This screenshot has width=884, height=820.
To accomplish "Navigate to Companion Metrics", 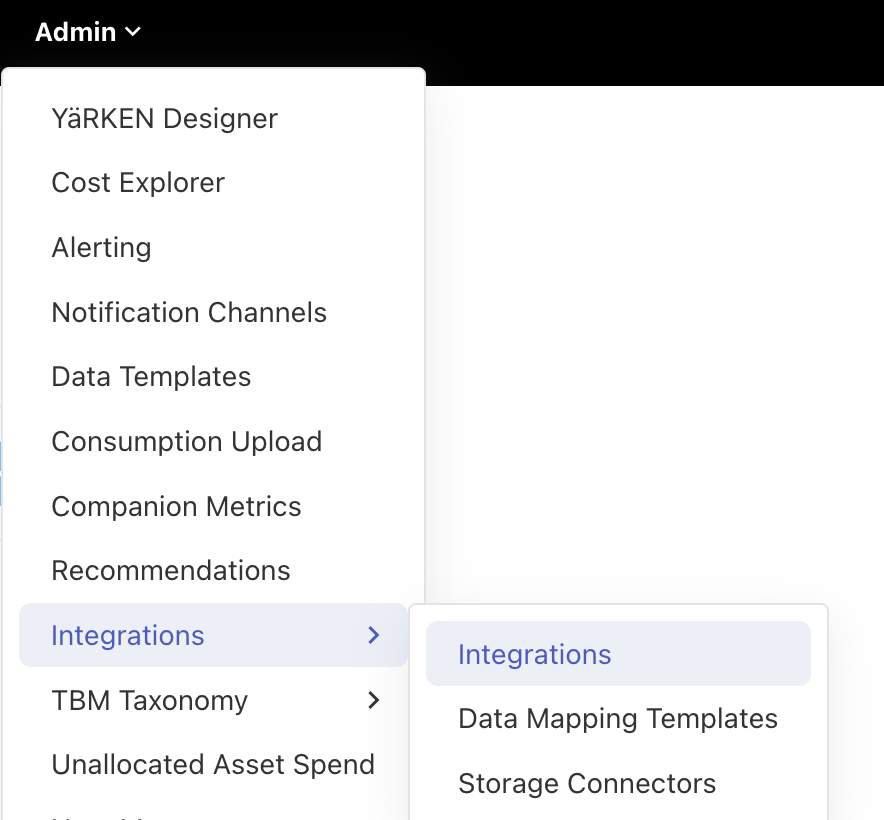I will click(176, 506).
